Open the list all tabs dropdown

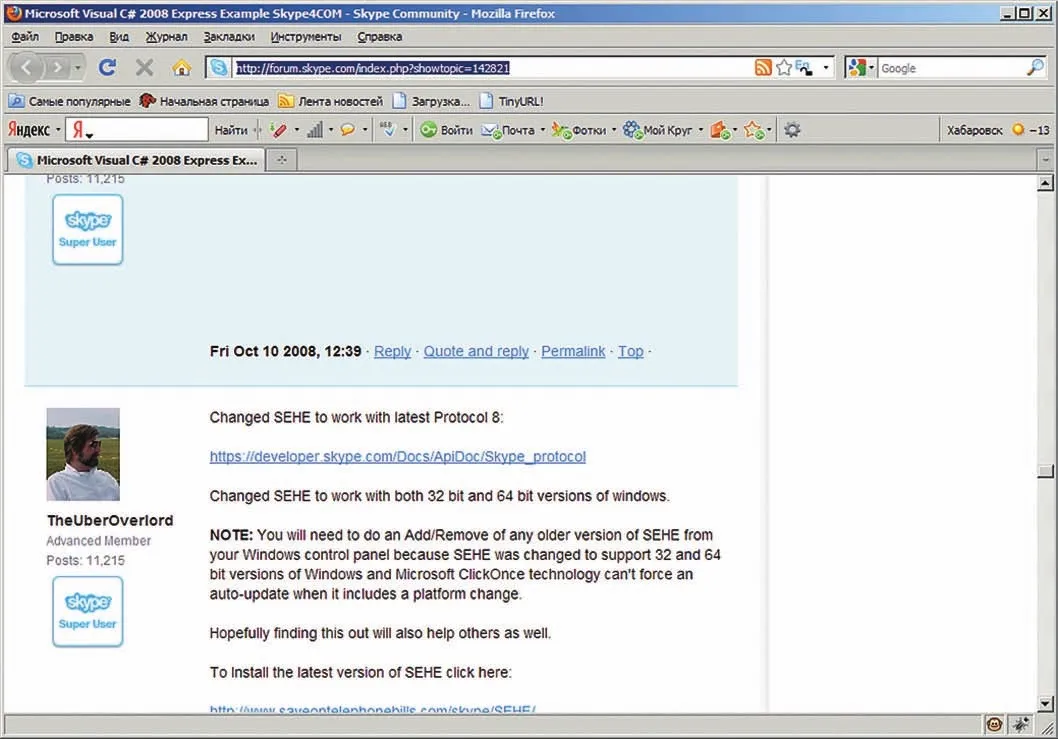pos(1045,160)
